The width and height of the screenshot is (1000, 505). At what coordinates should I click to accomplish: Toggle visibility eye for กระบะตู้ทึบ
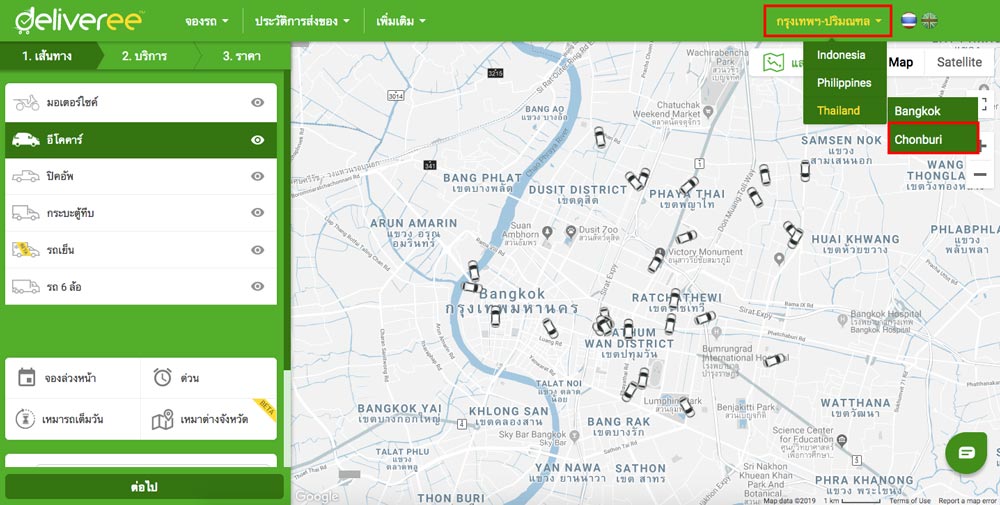tap(257, 212)
